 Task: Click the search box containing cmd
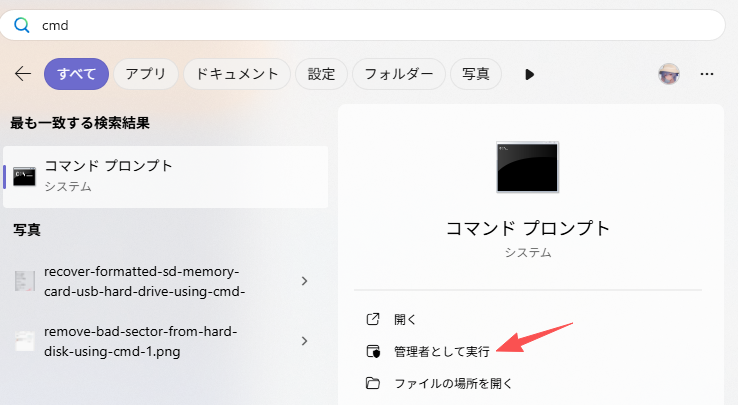coord(362,25)
